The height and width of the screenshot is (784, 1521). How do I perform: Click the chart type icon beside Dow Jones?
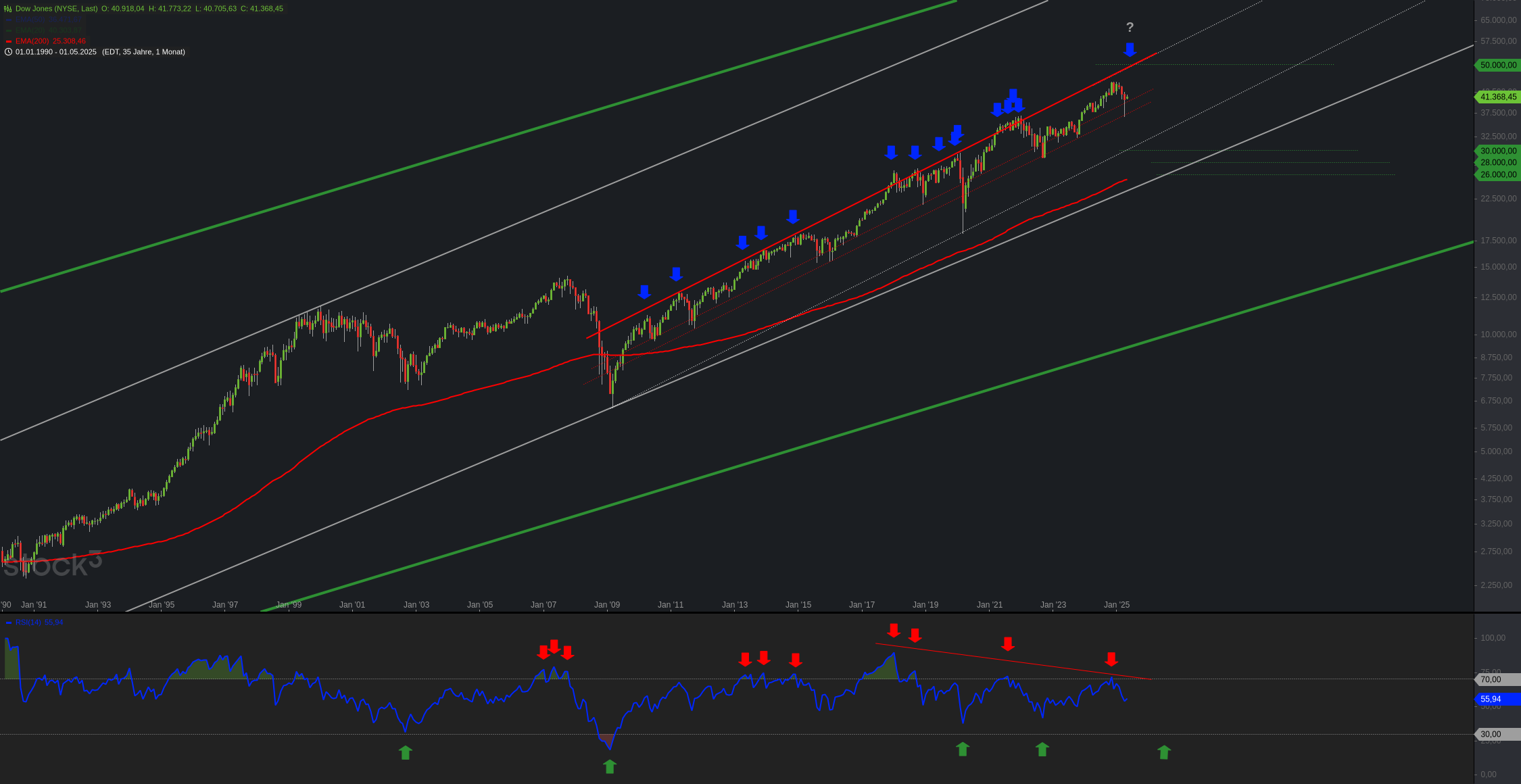8,9
